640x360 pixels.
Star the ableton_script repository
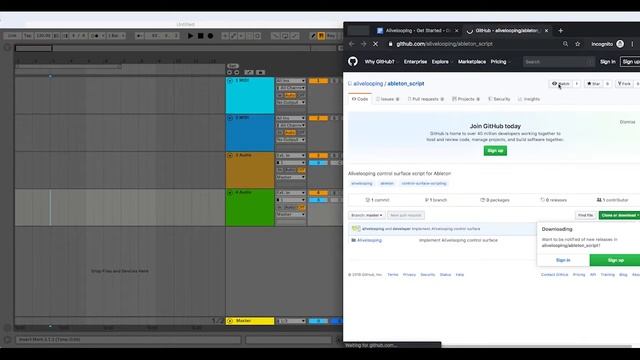click(x=593, y=84)
